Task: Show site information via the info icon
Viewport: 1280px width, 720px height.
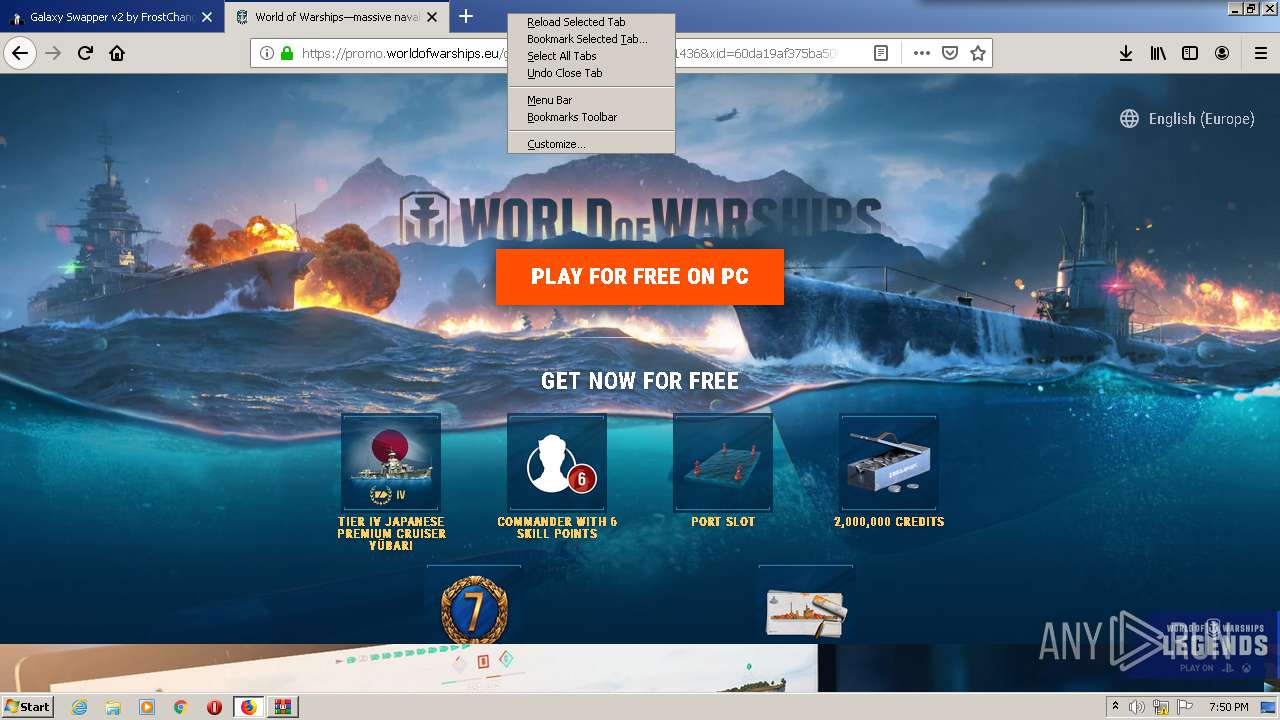Action: coord(267,53)
